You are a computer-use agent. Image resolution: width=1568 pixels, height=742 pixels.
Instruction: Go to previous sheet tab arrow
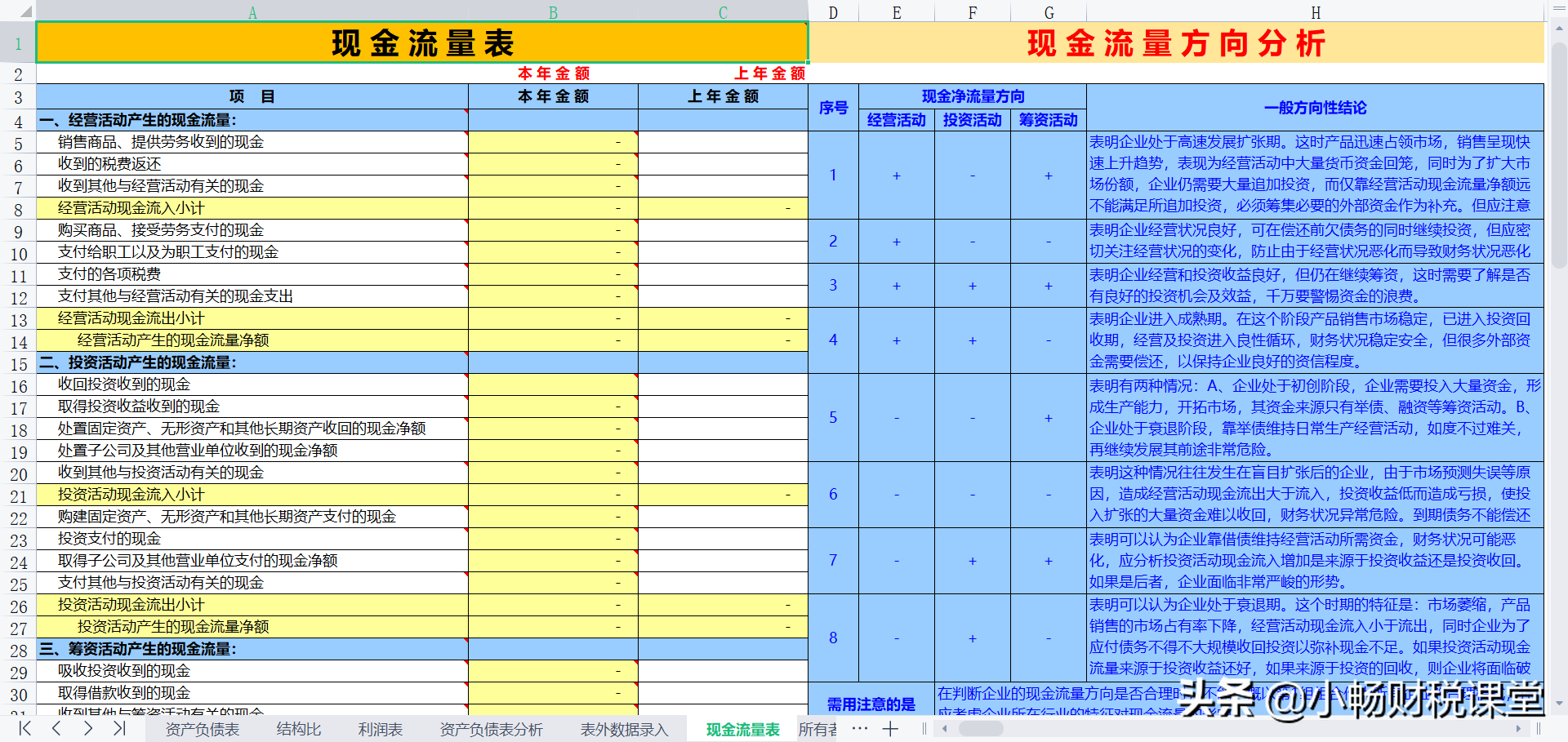(56, 728)
